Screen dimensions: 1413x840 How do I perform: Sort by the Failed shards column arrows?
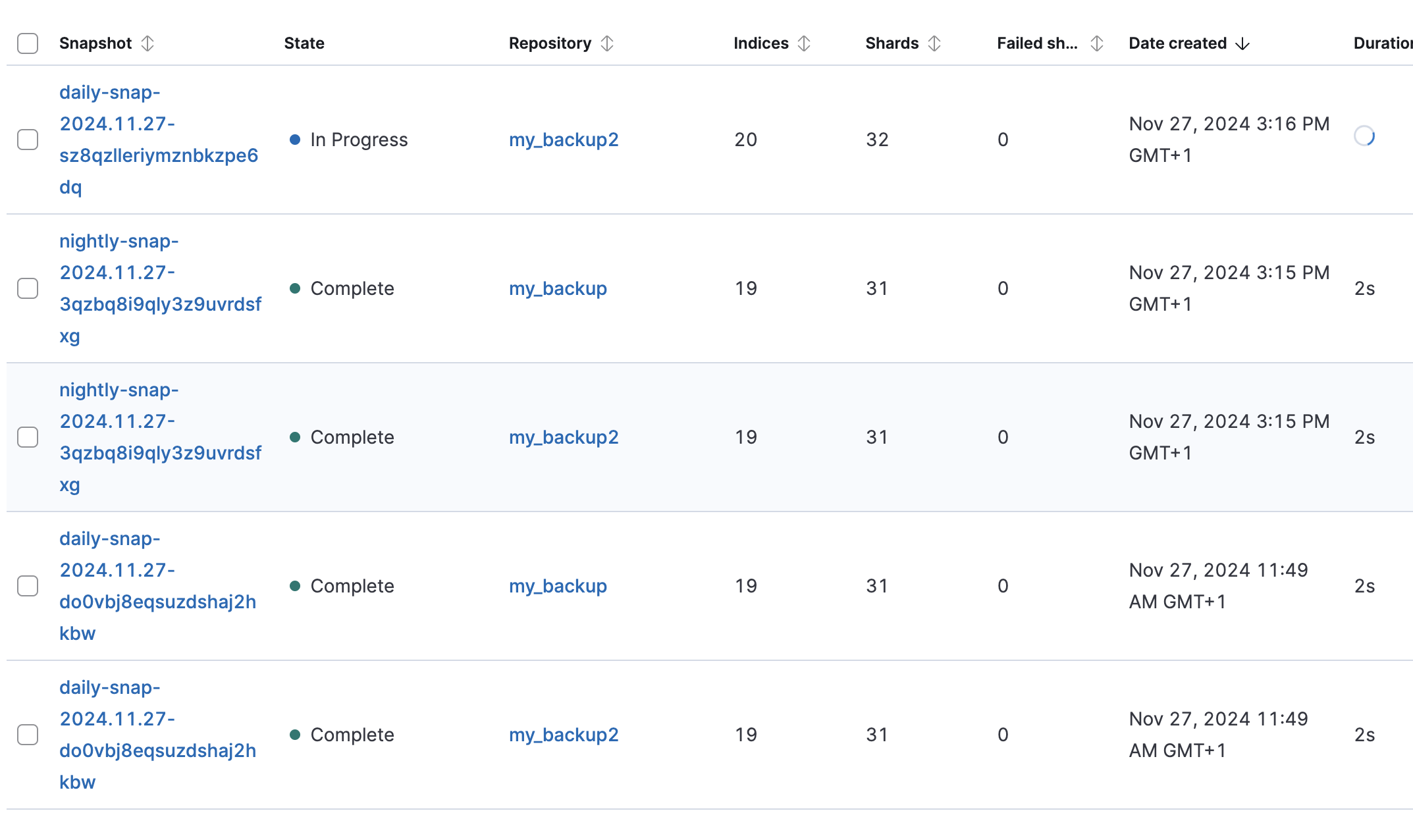[x=1097, y=43]
